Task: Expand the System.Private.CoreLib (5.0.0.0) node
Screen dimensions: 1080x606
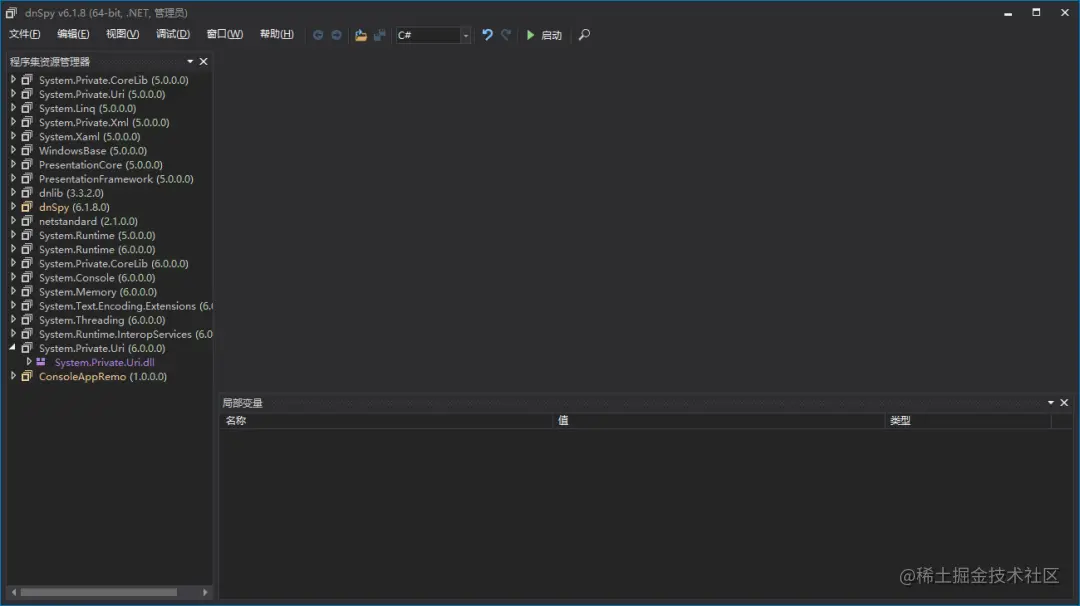Action: click(13, 80)
